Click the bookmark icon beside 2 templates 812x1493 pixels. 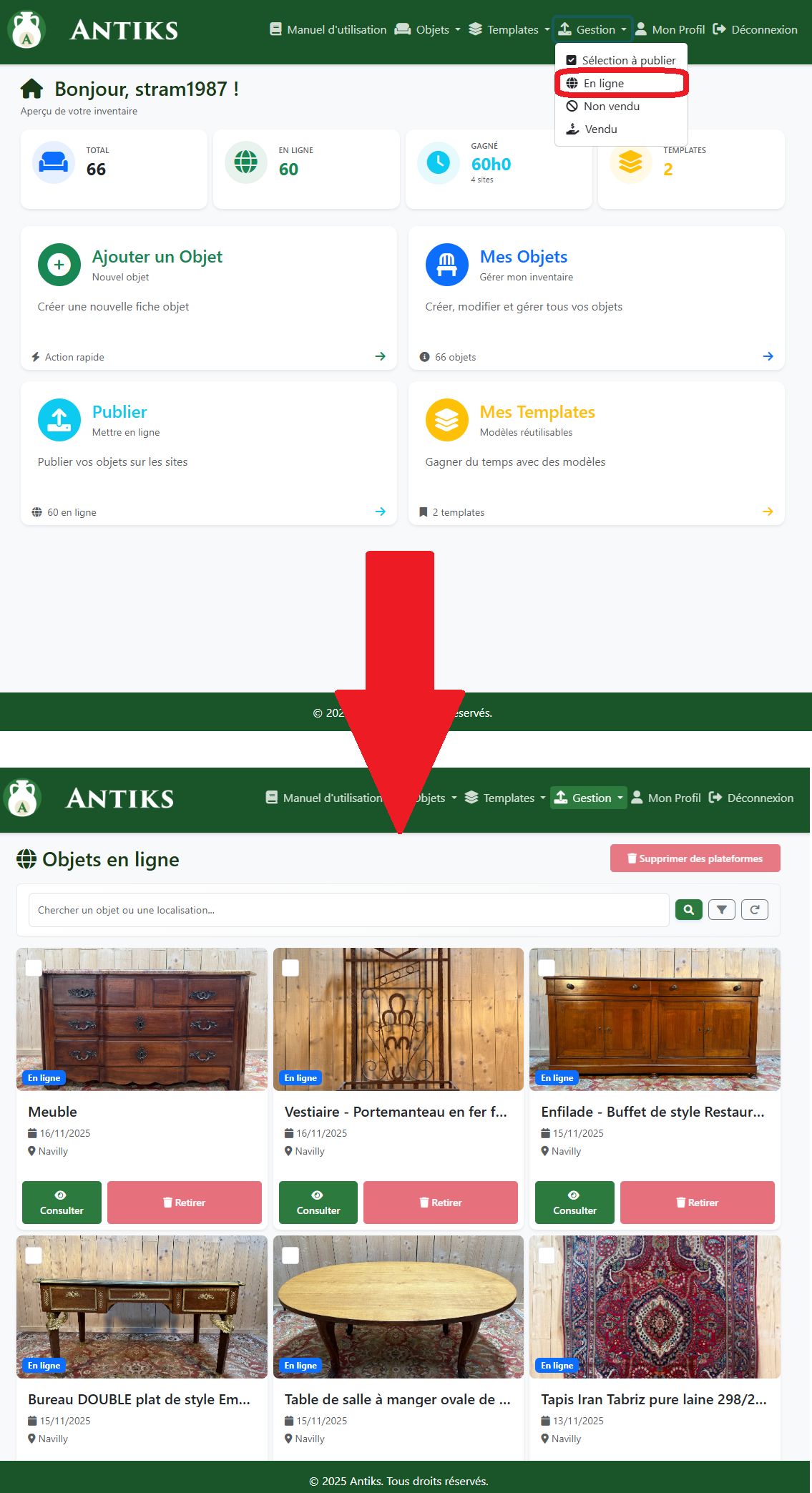(424, 512)
